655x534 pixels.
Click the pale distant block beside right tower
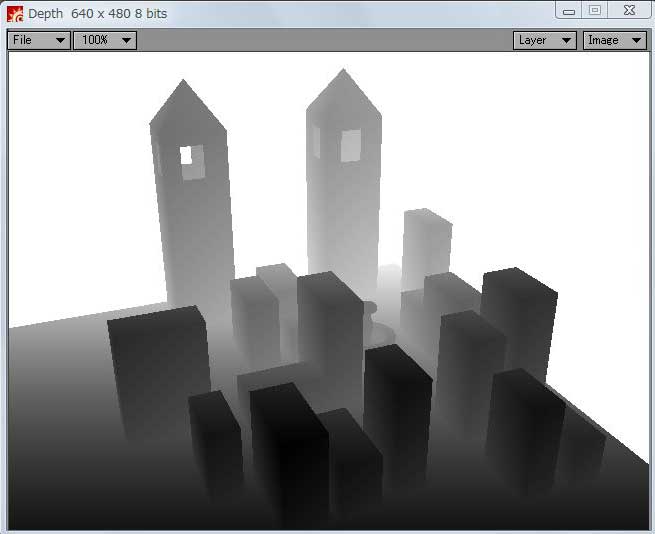point(426,245)
